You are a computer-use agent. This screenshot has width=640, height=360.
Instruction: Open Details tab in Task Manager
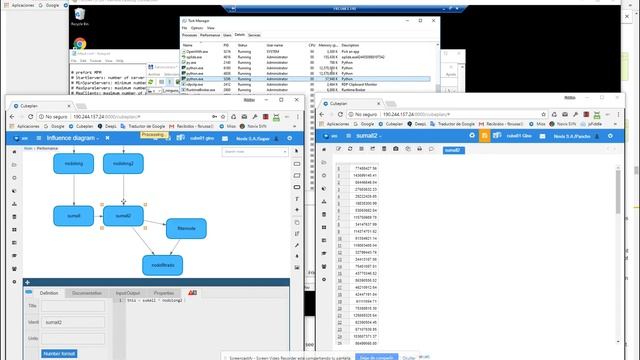click(x=240, y=35)
